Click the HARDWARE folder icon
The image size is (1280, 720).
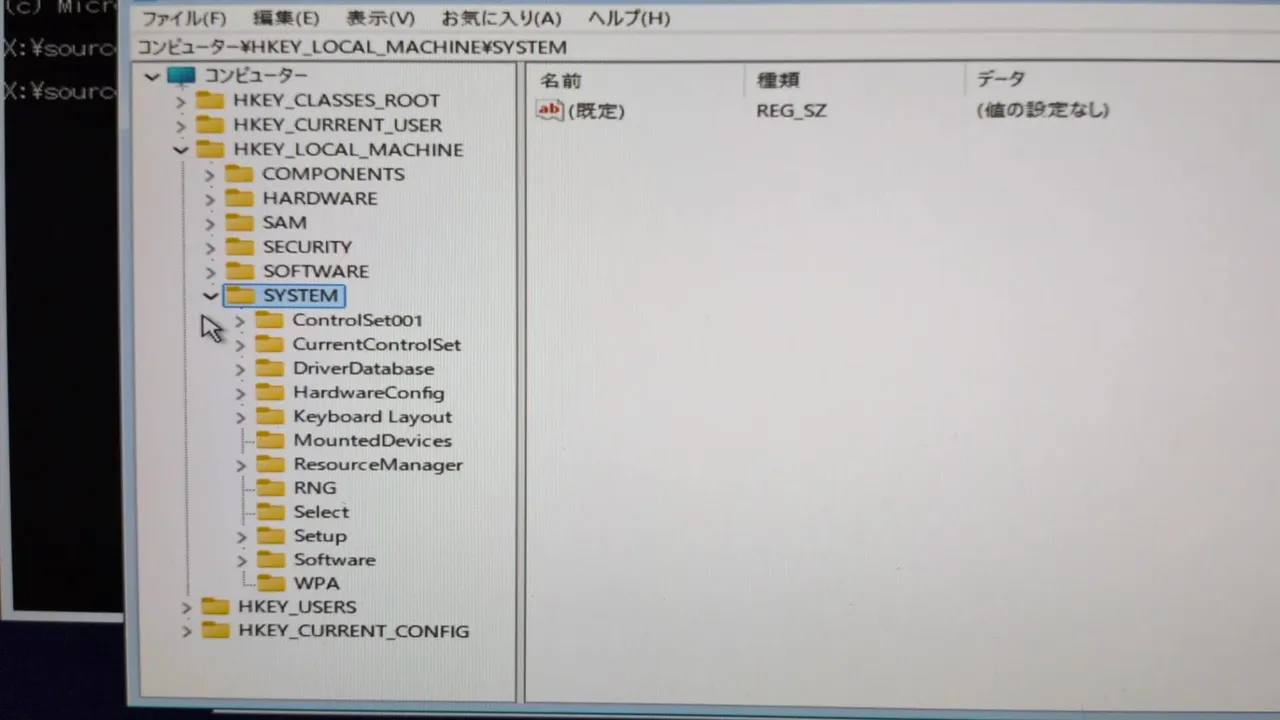point(239,197)
